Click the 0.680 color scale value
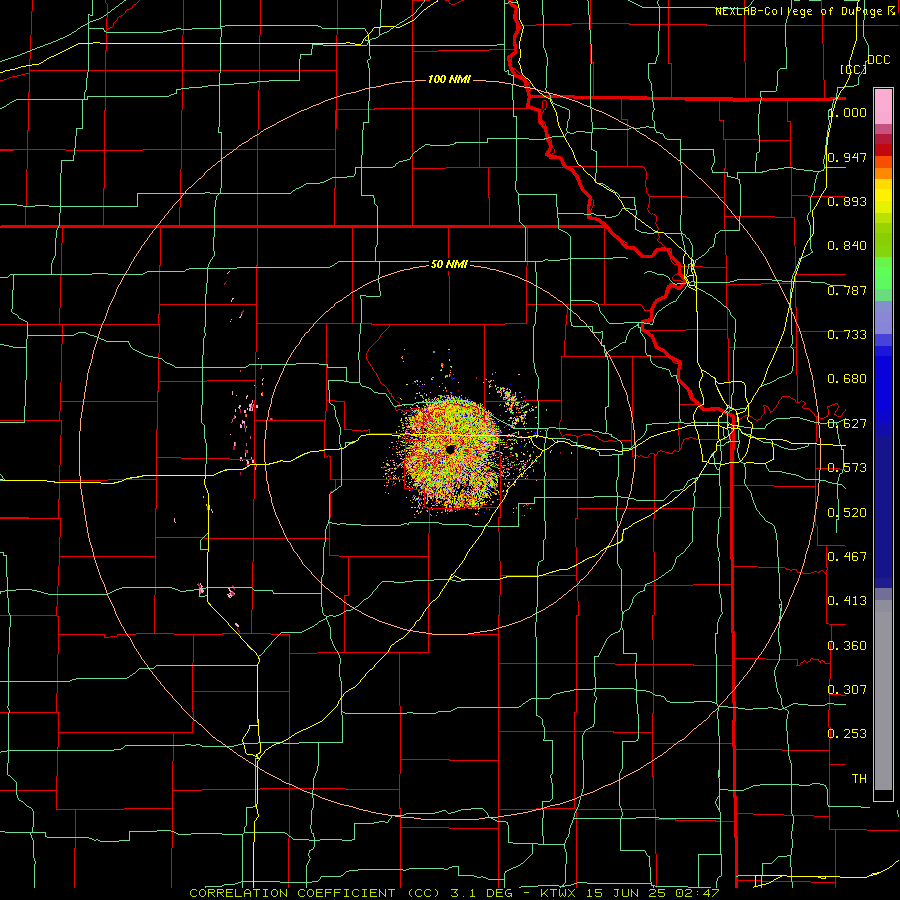The image size is (900, 900). [x=847, y=379]
